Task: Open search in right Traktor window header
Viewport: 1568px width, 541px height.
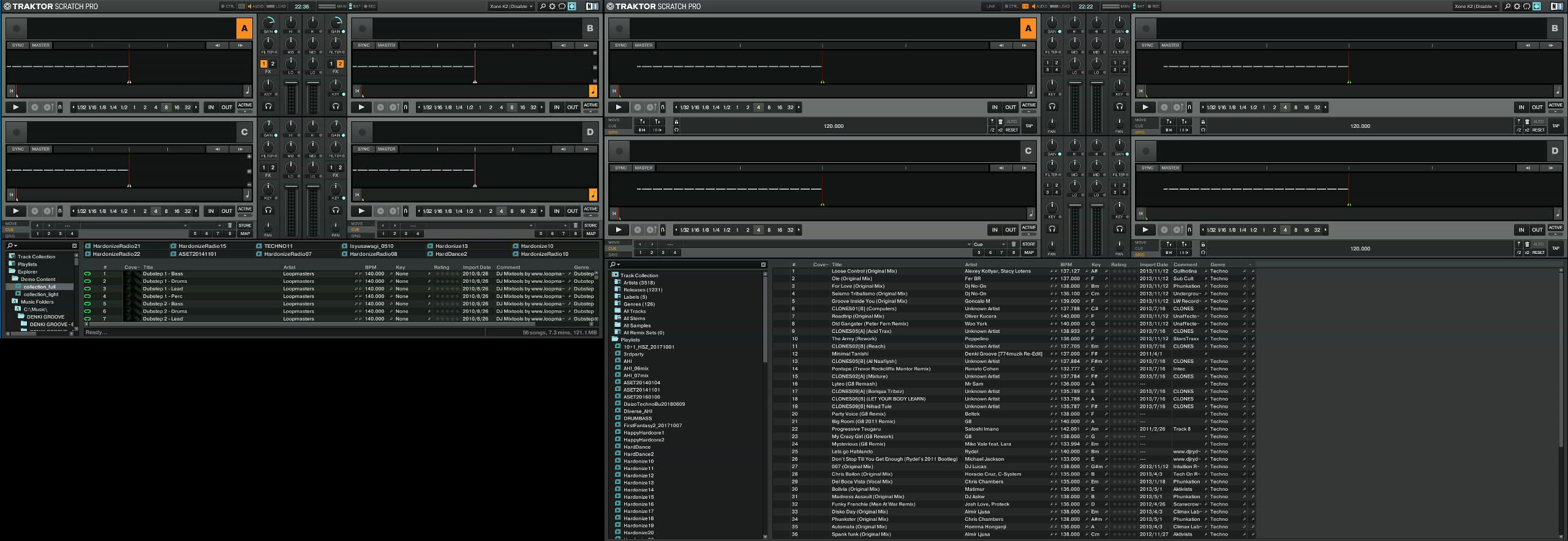Action: pyautogui.click(x=1507, y=6)
